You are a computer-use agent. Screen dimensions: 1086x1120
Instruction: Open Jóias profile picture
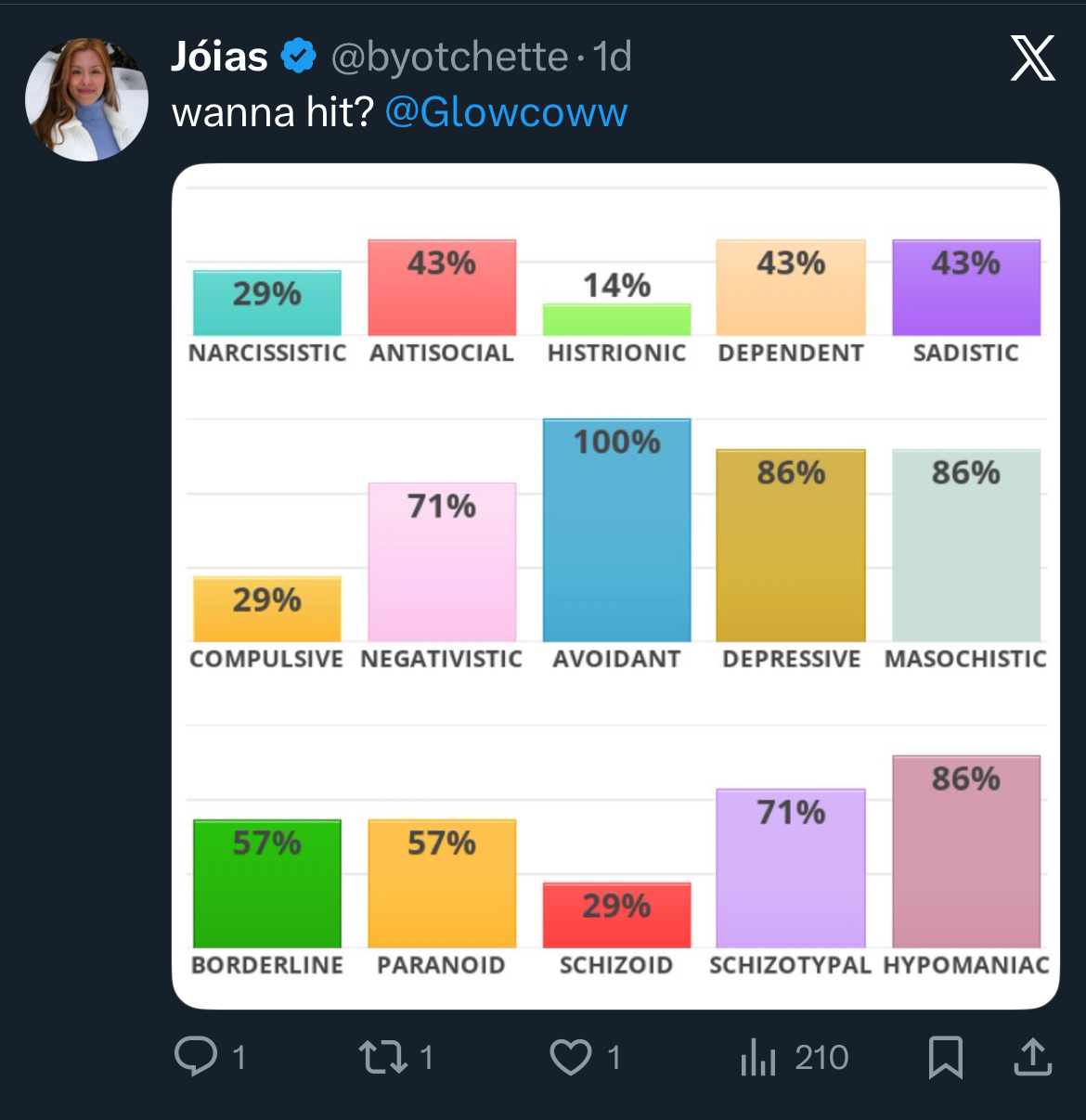point(86,99)
